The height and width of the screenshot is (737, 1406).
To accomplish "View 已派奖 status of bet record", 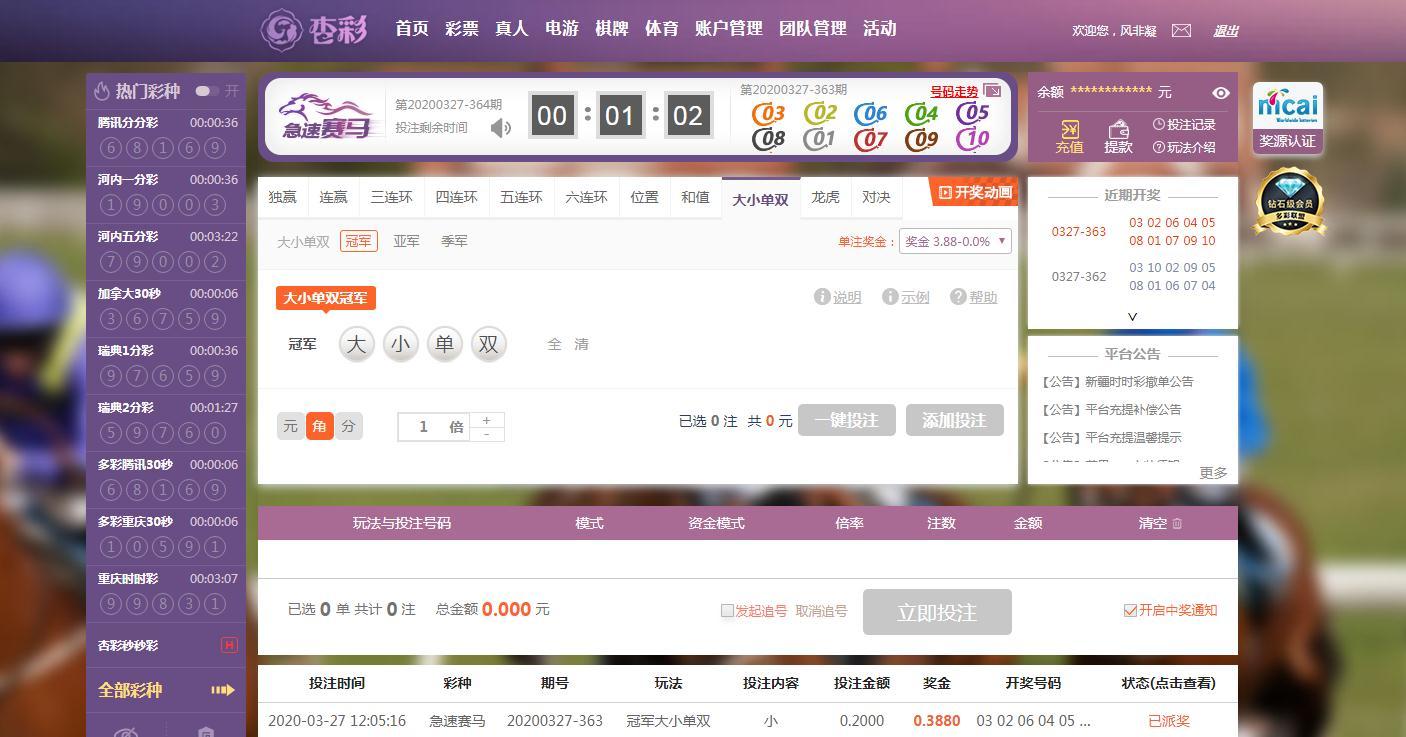I will 1168,721.
